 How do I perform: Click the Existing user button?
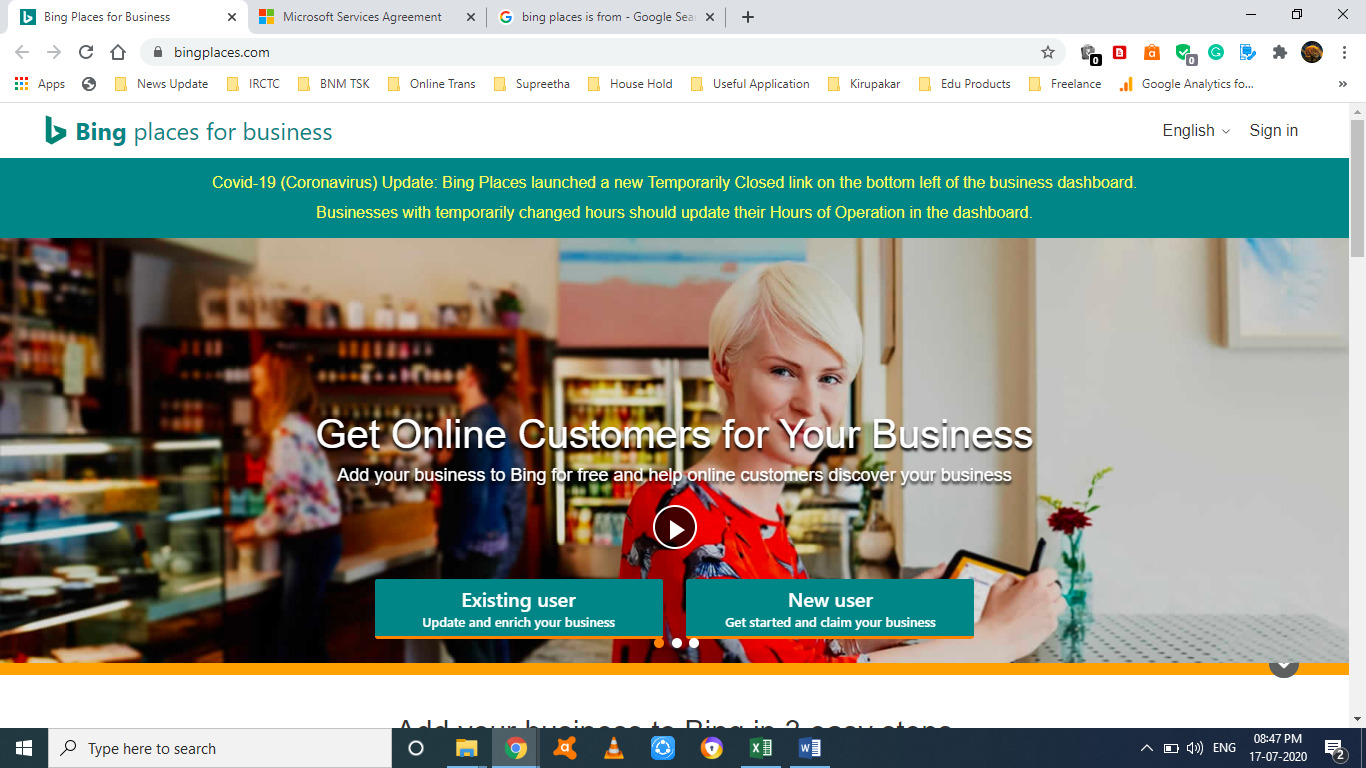(x=518, y=609)
